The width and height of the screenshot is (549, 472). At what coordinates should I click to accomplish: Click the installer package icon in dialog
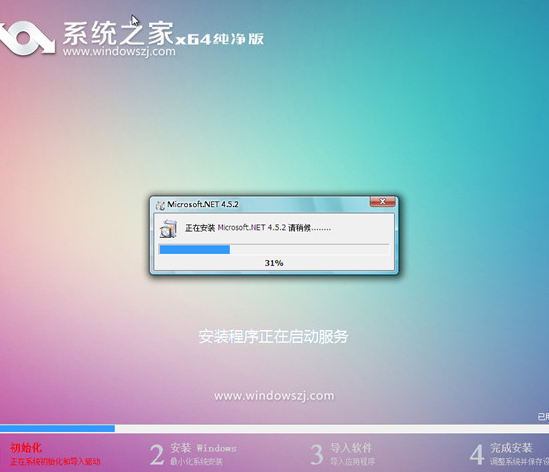(x=168, y=229)
